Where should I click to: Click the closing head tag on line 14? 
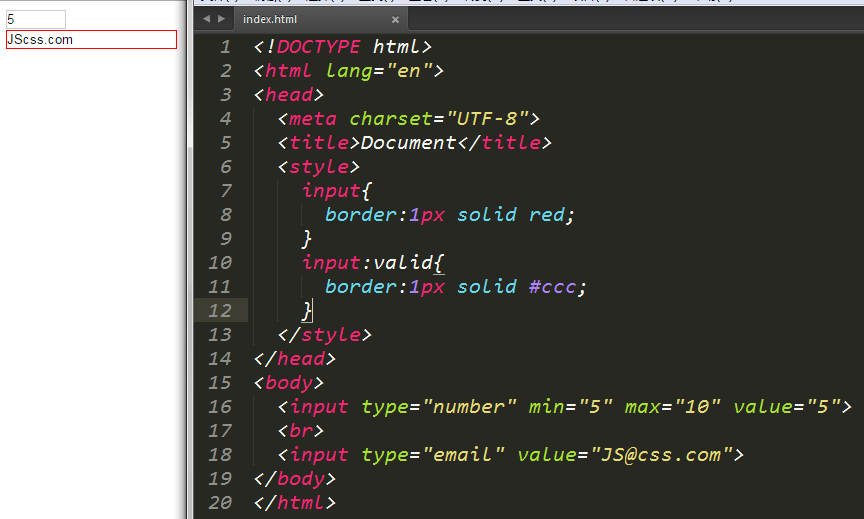(295, 359)
